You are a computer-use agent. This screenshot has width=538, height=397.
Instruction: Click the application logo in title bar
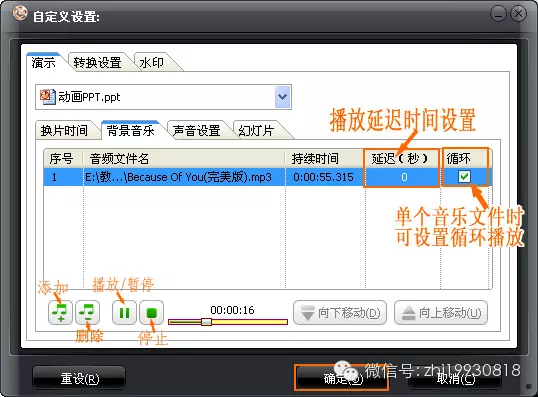[x=20, y=13]
